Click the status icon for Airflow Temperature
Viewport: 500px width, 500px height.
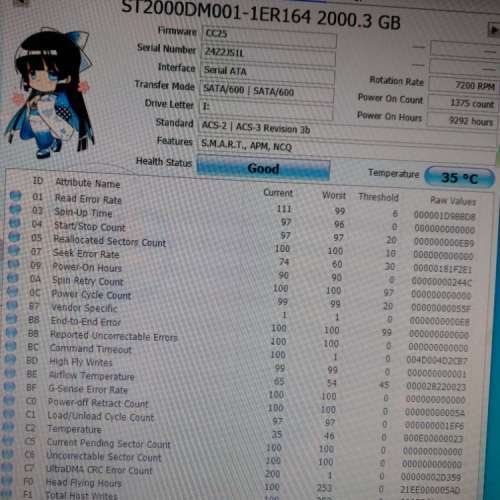tap(10, 373)
